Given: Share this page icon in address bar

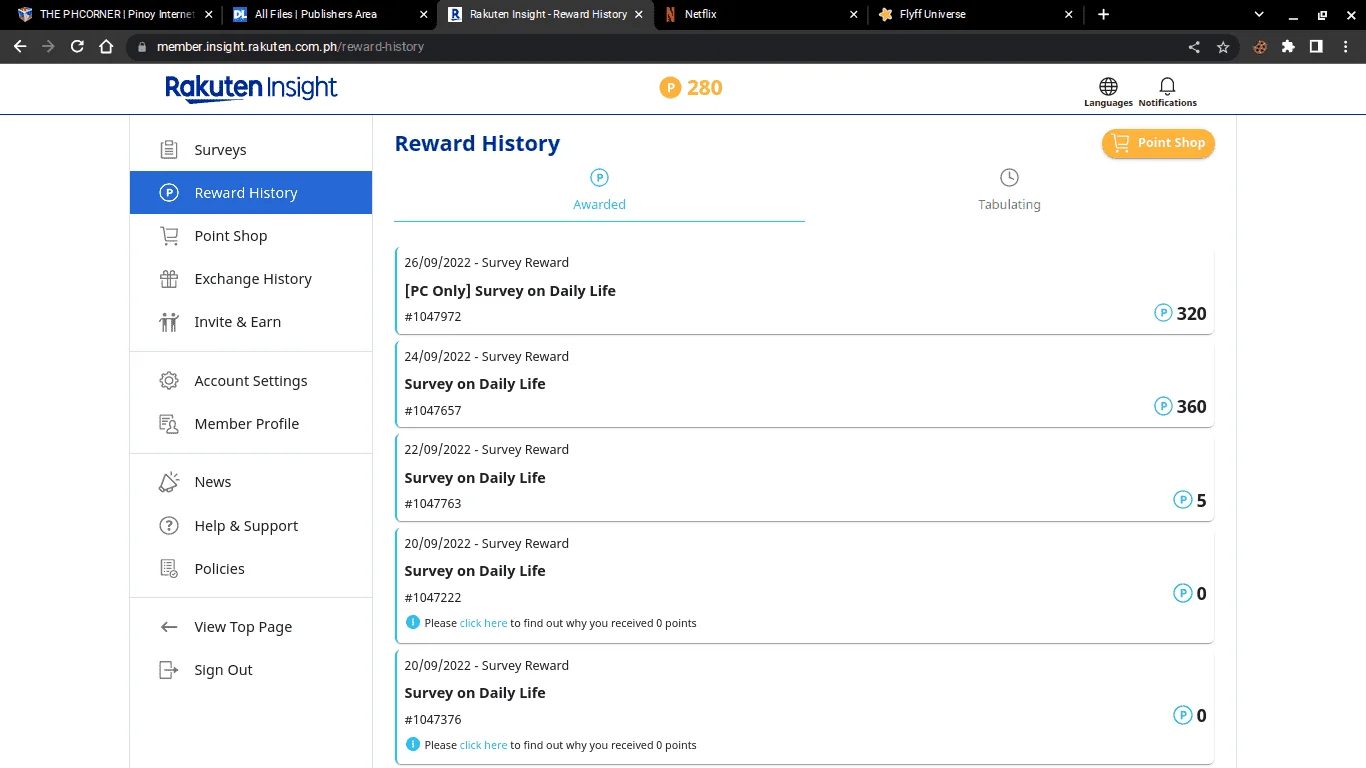Looking at the screenshot, I should [x=1194, y=47].
